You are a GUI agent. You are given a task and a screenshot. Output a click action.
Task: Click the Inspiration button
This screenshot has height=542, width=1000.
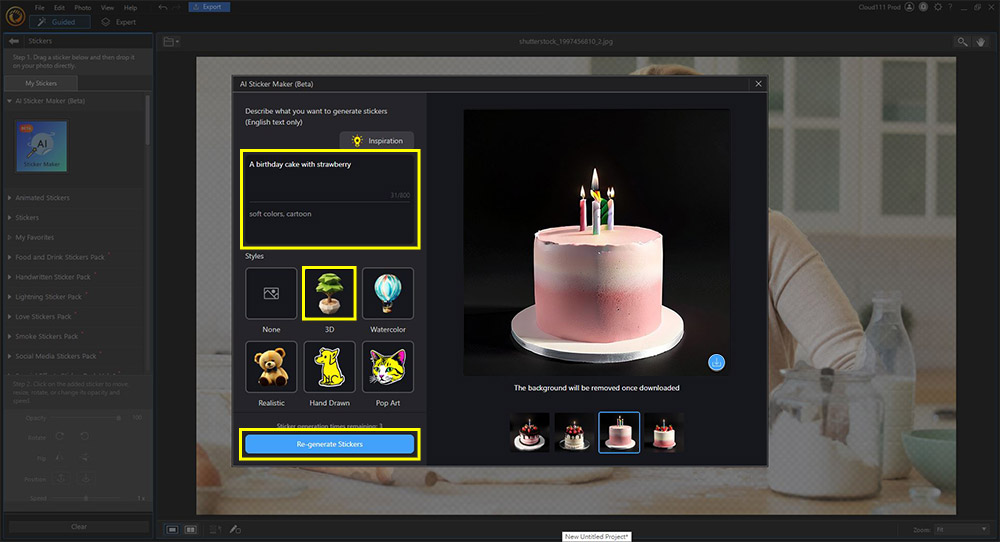point(377,140)
